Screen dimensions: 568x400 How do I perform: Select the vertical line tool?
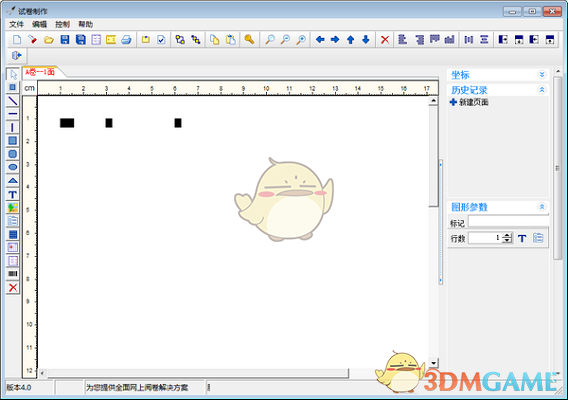(x=13, y=127)
